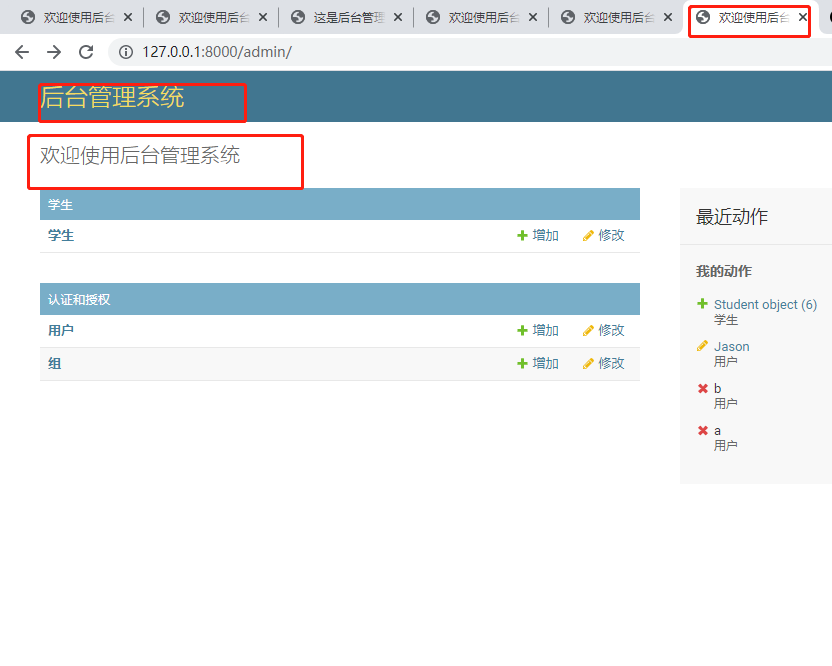This screenshot has width=832, height=666.
Task: Close the fifth browser tab
Action: (x=668, y=18)
